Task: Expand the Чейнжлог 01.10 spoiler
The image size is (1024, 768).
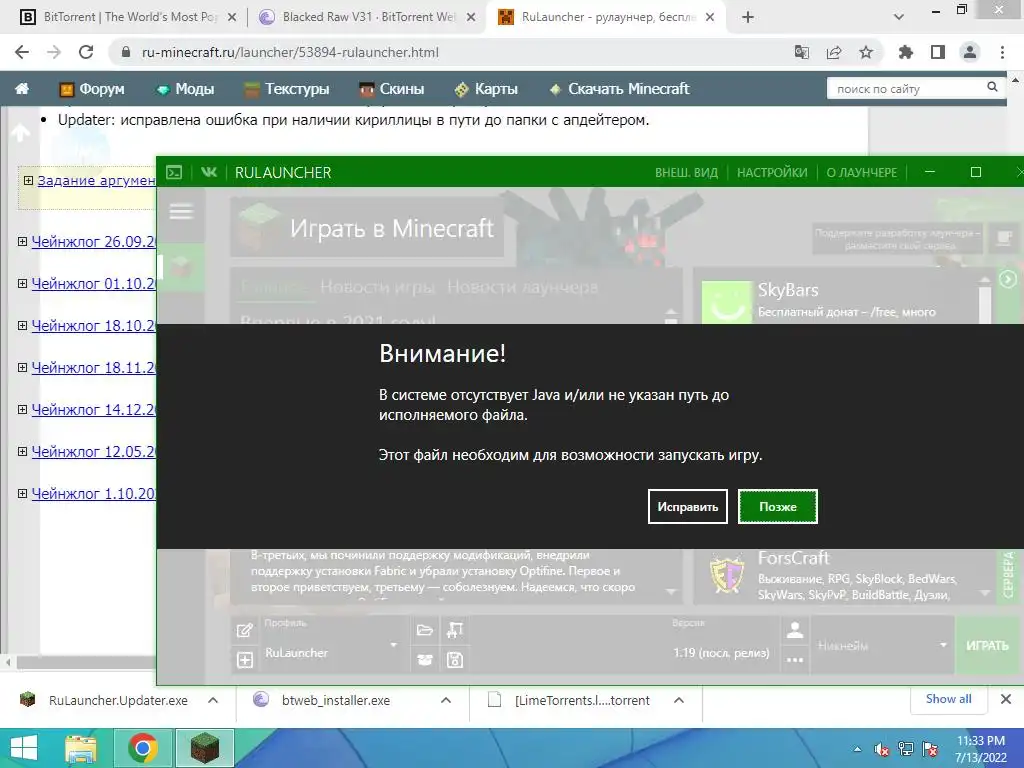Action: [22, 283]
